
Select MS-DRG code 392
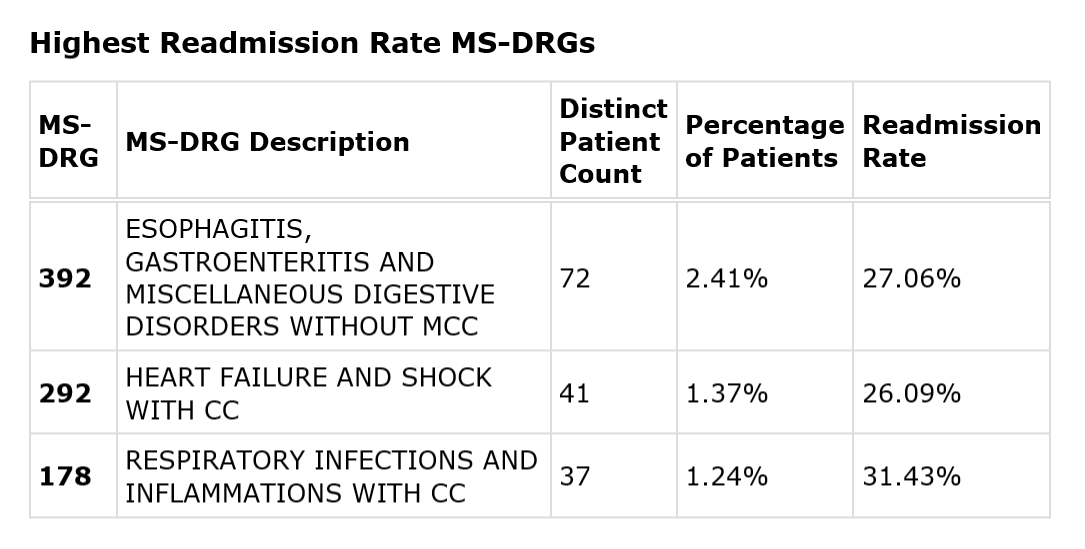65,278
